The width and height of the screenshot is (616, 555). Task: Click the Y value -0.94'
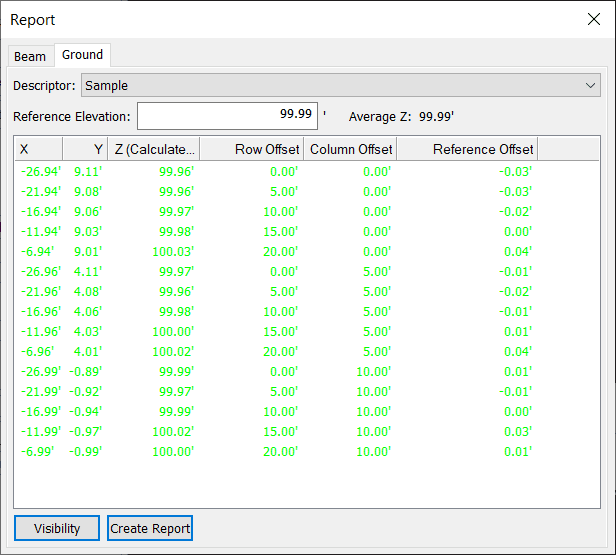[x=86, y=412]
